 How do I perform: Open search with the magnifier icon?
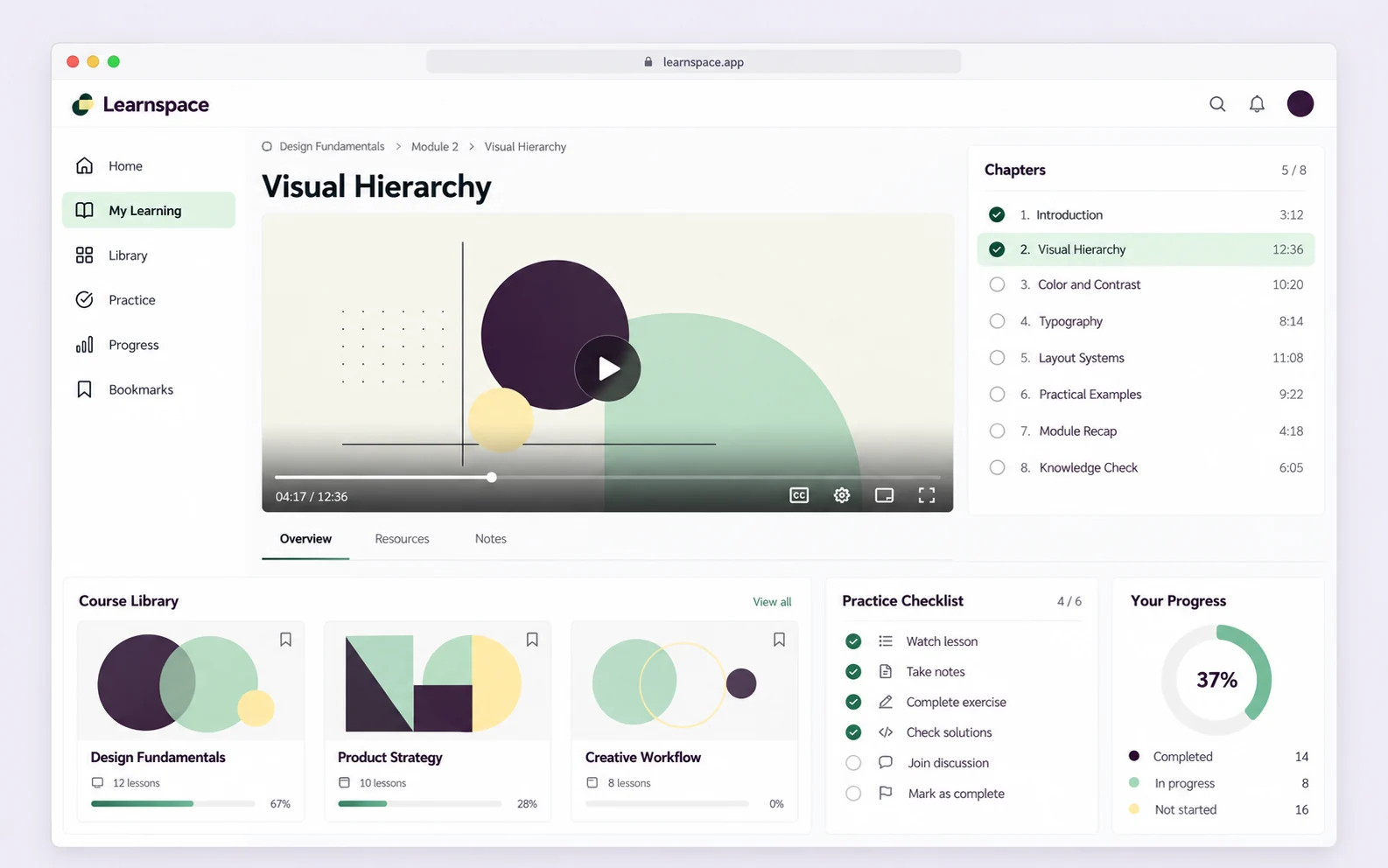coord(1217,104)
